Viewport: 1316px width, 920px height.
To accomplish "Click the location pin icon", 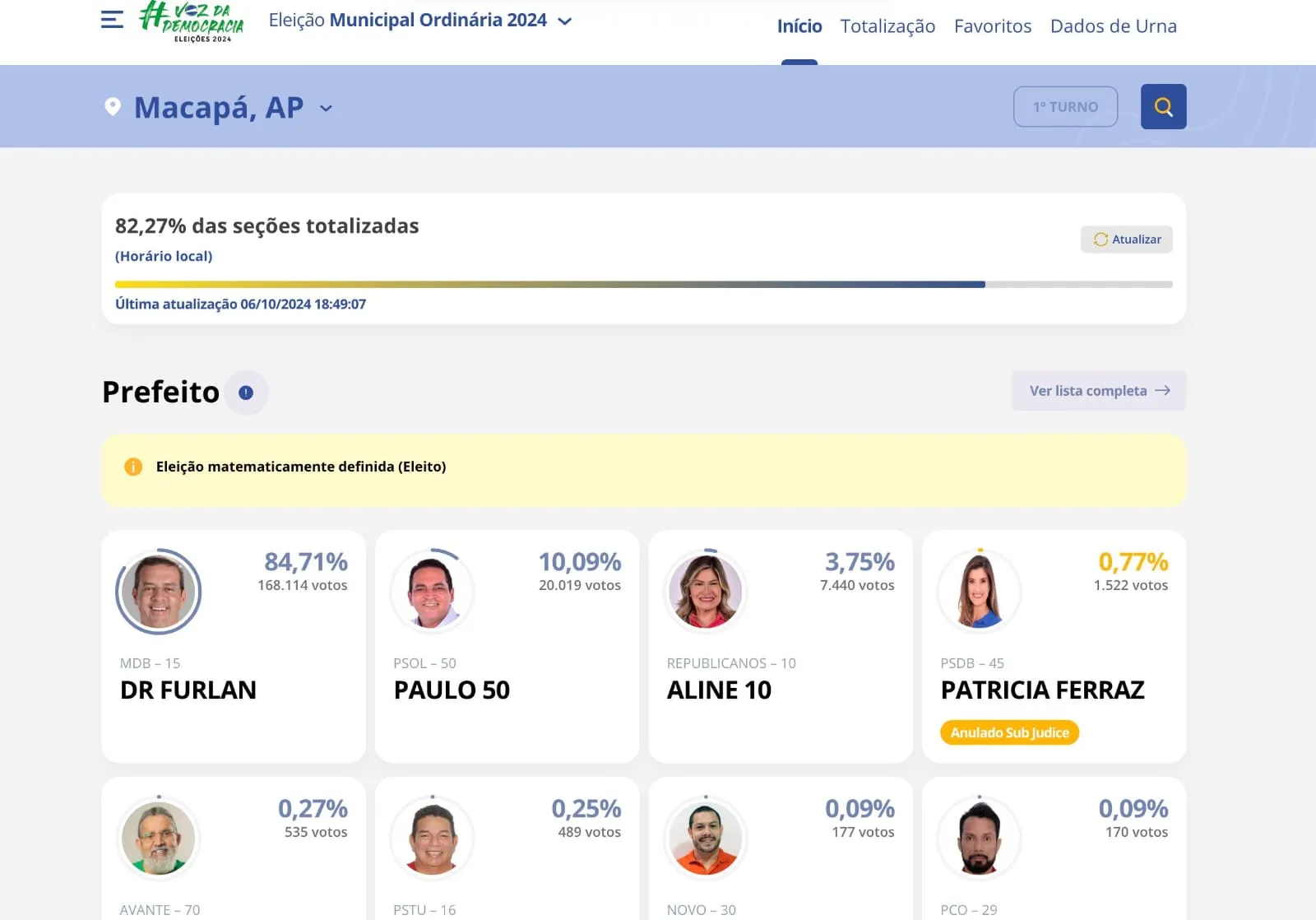I will pyautogui.click(x=113, y=107).
